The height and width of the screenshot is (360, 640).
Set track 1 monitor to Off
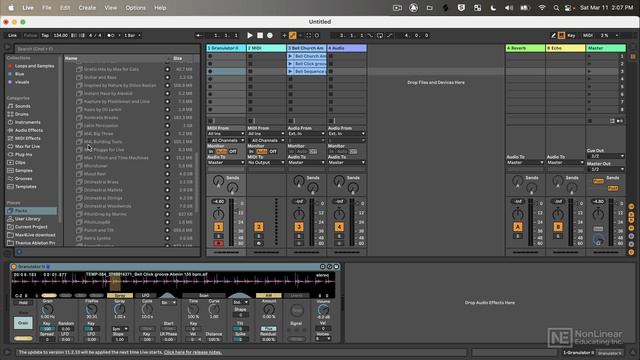pos(233,151)
